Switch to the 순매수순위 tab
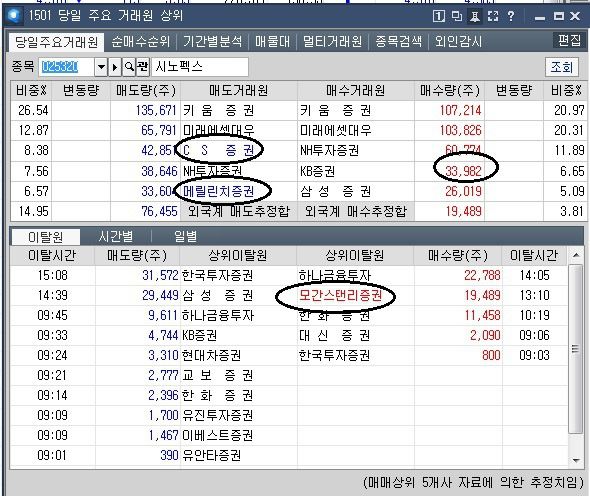Screen dimensions: 590x496 tap(140, 41)
